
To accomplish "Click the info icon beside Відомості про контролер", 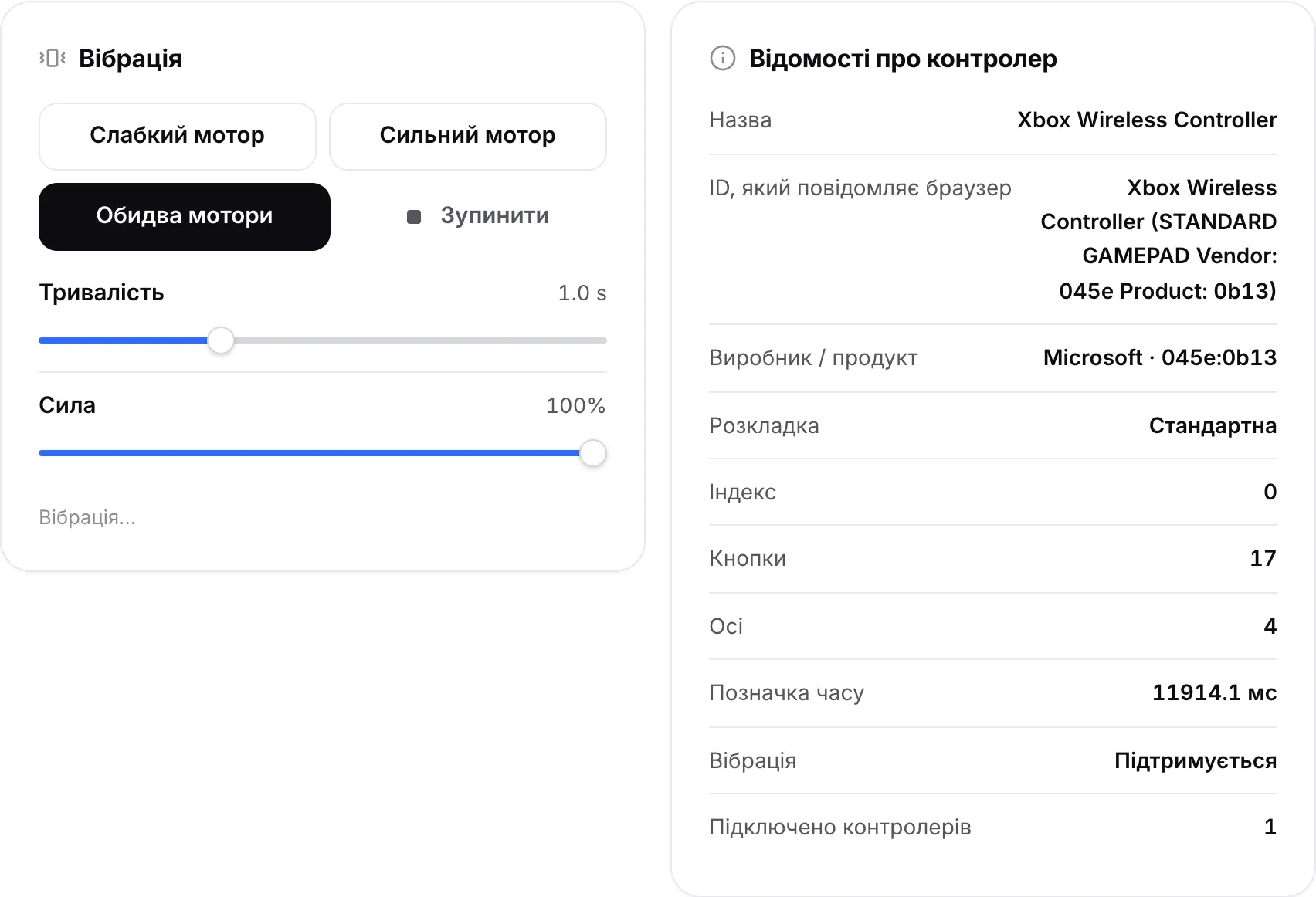I will point(722,58).
